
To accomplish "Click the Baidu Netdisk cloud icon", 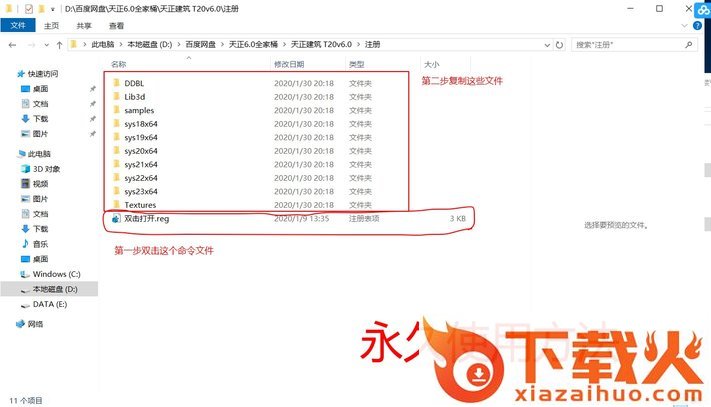I will pyautogui.click(x=704, y=9).
